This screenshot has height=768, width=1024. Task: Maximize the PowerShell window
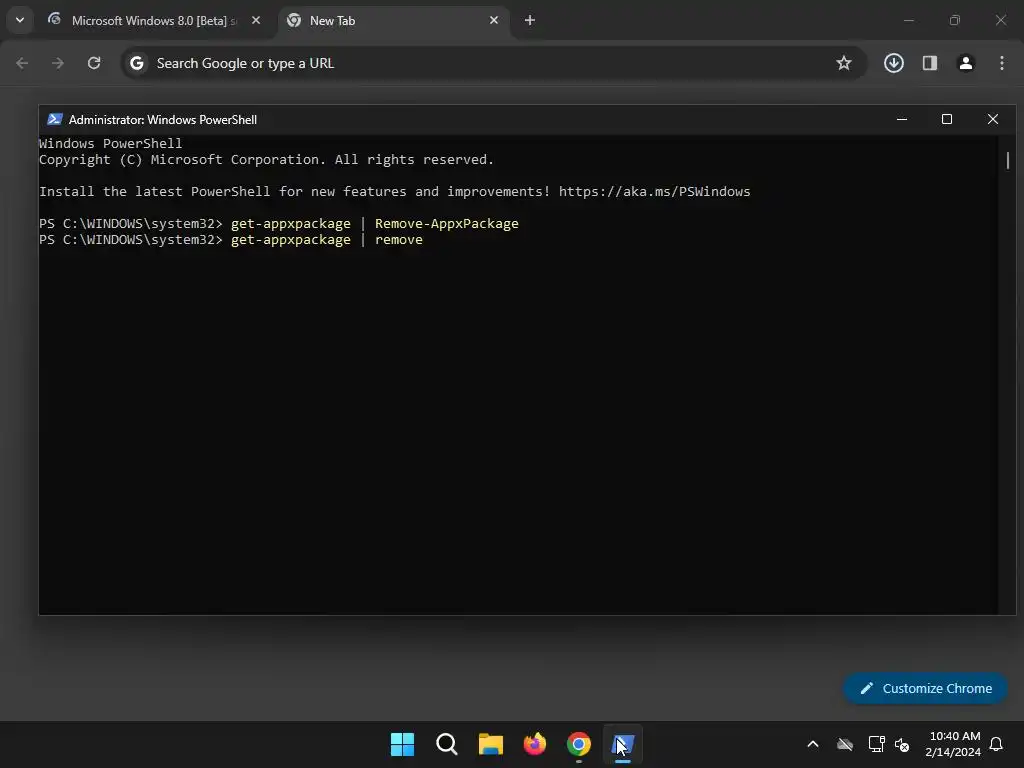947,119
